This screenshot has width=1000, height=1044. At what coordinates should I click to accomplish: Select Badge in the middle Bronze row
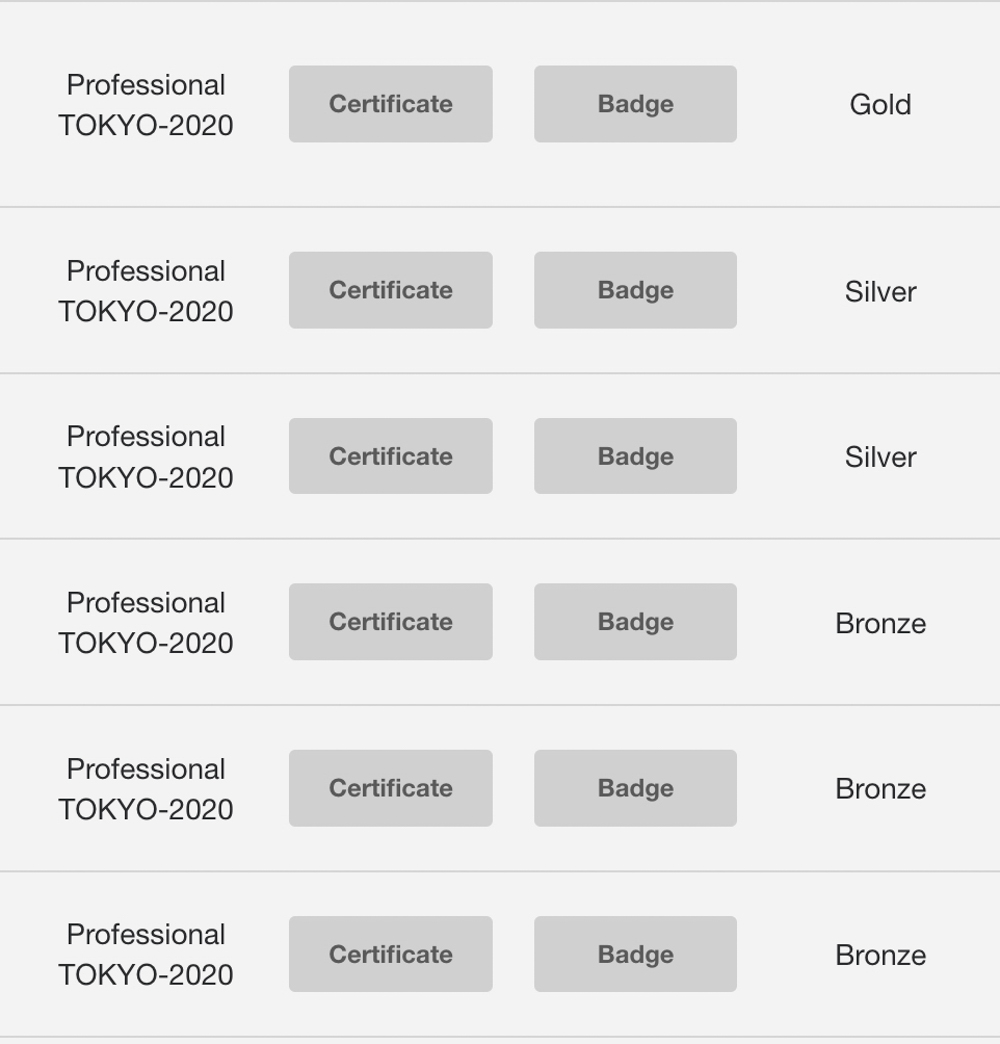coord(635,788)
